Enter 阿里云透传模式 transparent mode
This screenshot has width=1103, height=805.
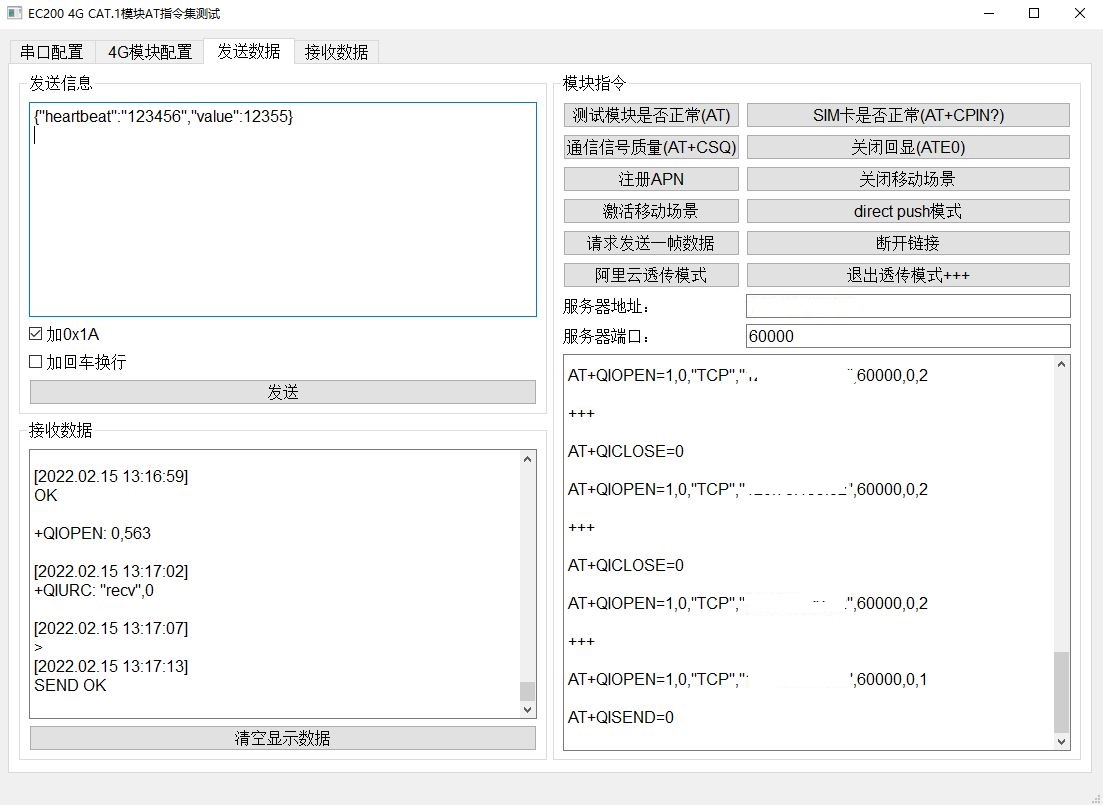click(650, 275)
